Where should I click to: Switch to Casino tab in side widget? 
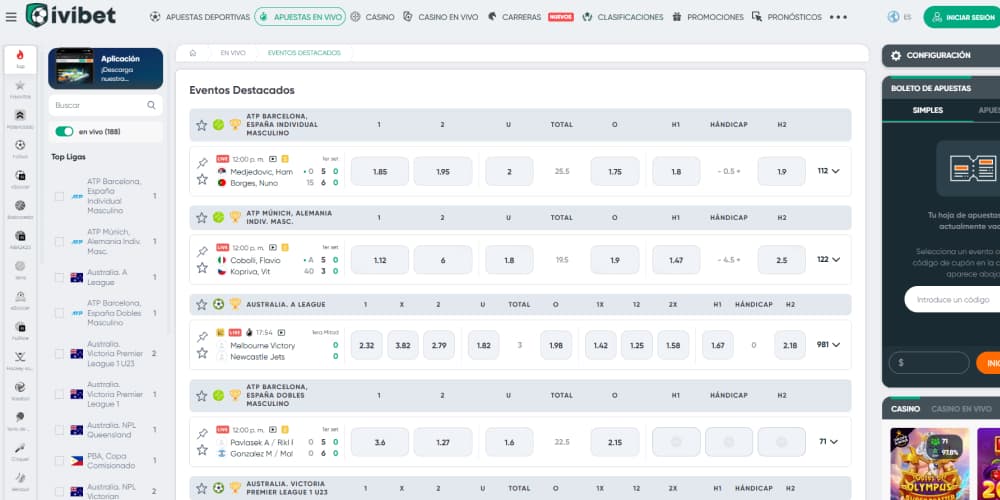tap(905, 409)
